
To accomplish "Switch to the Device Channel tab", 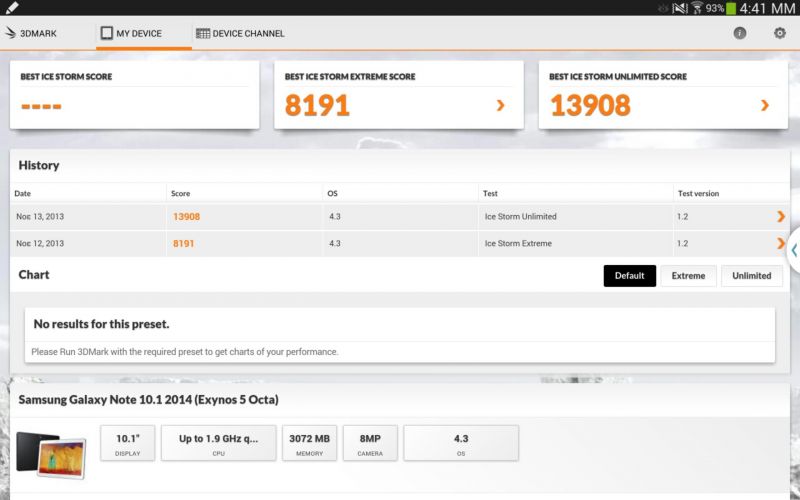I will [240, 33].
